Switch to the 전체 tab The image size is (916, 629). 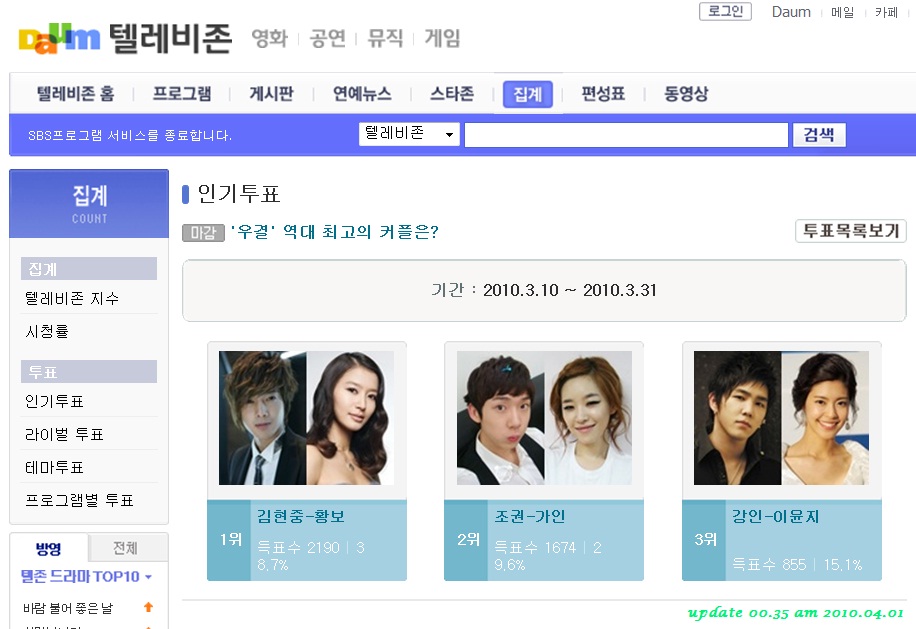click(x=126, y=548)
